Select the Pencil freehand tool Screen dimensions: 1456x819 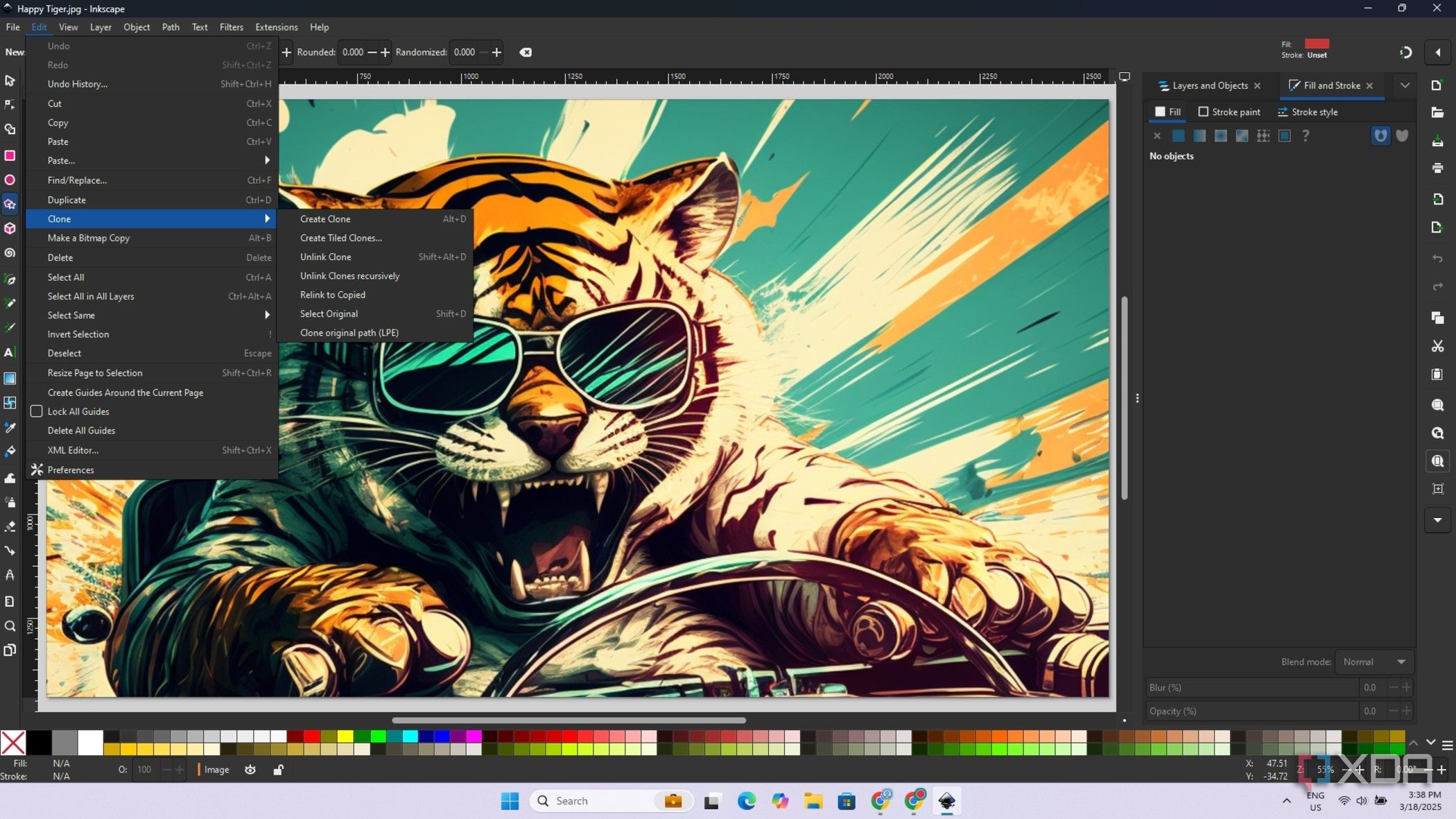tap(10, 303)
